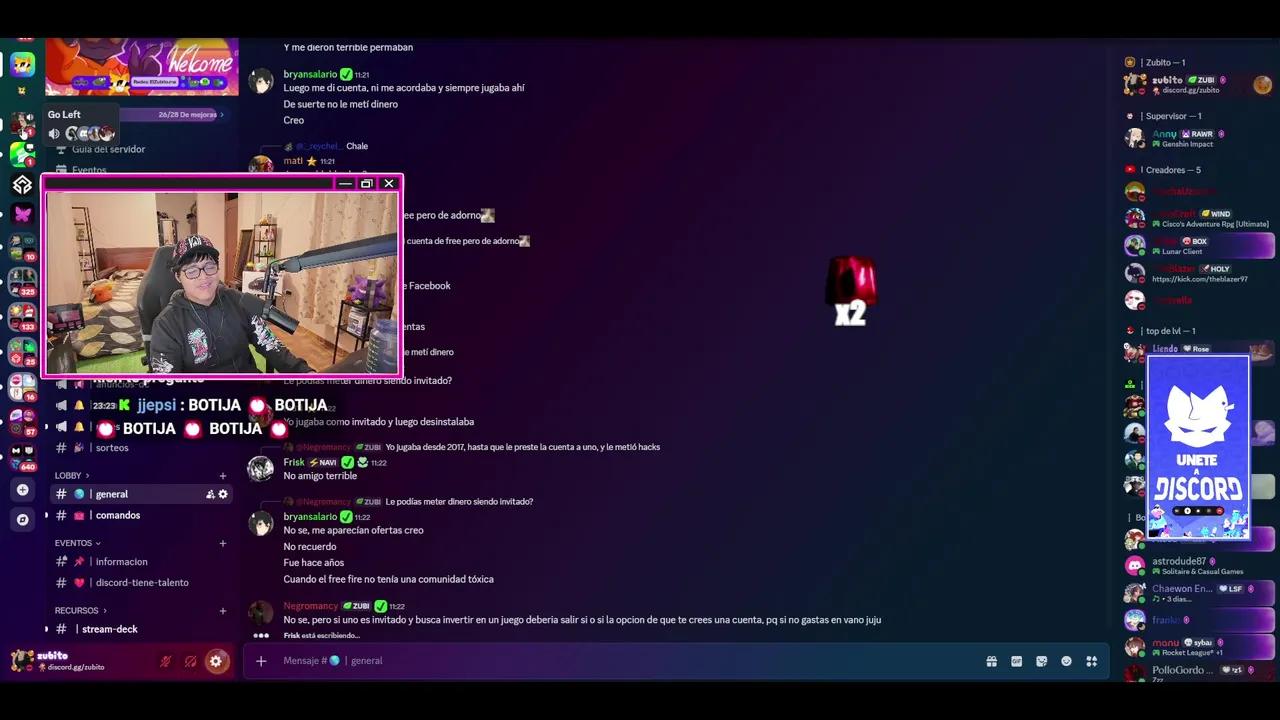Click the server Welcome banner
Screen dimensions: 1280x720
tap(141, 67)
